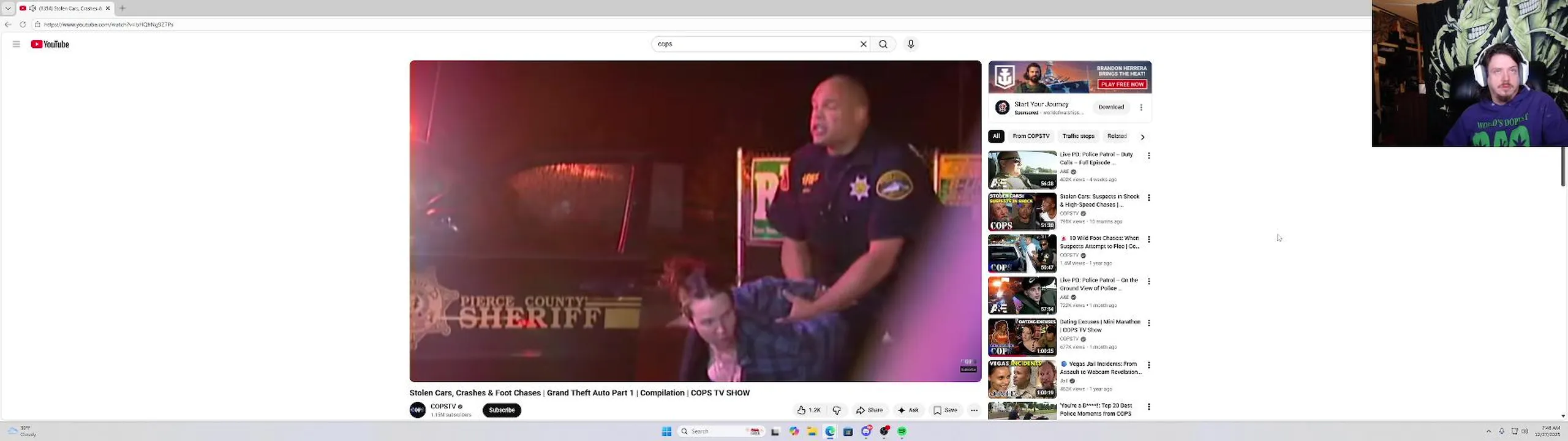
Task: Open options for Vegas Jail Incidents video
Action: tap(1148, 365)
